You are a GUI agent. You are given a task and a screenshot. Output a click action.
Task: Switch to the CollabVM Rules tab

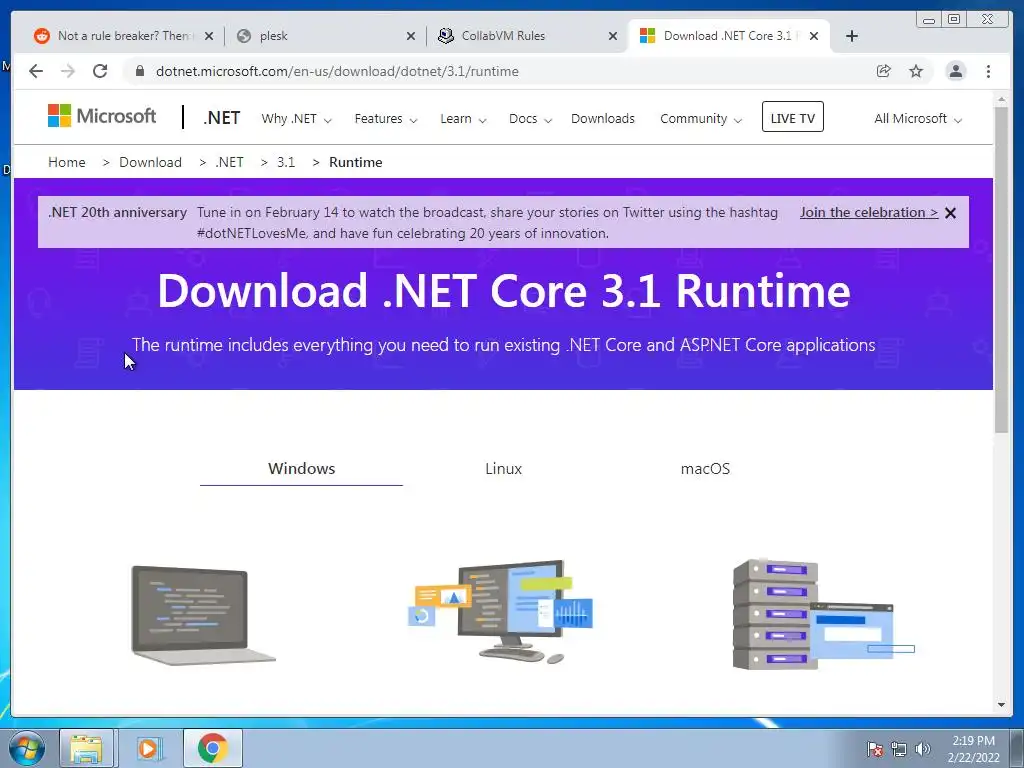point(526,36)
